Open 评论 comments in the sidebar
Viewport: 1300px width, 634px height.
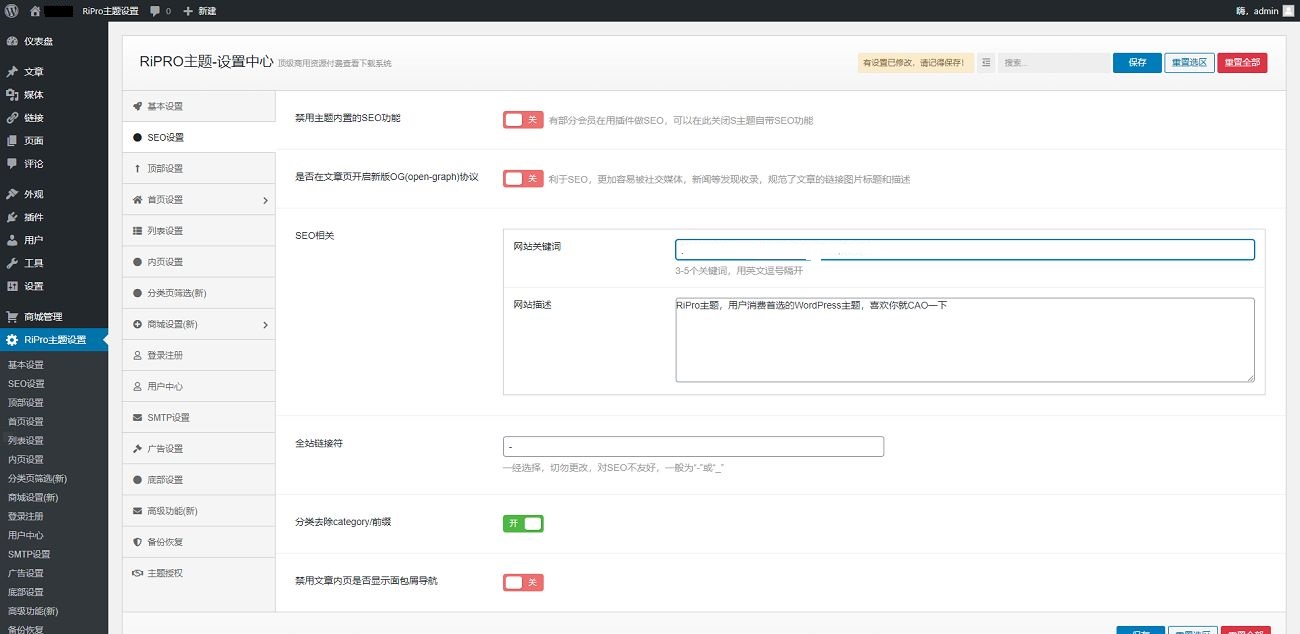click(54, 164)
